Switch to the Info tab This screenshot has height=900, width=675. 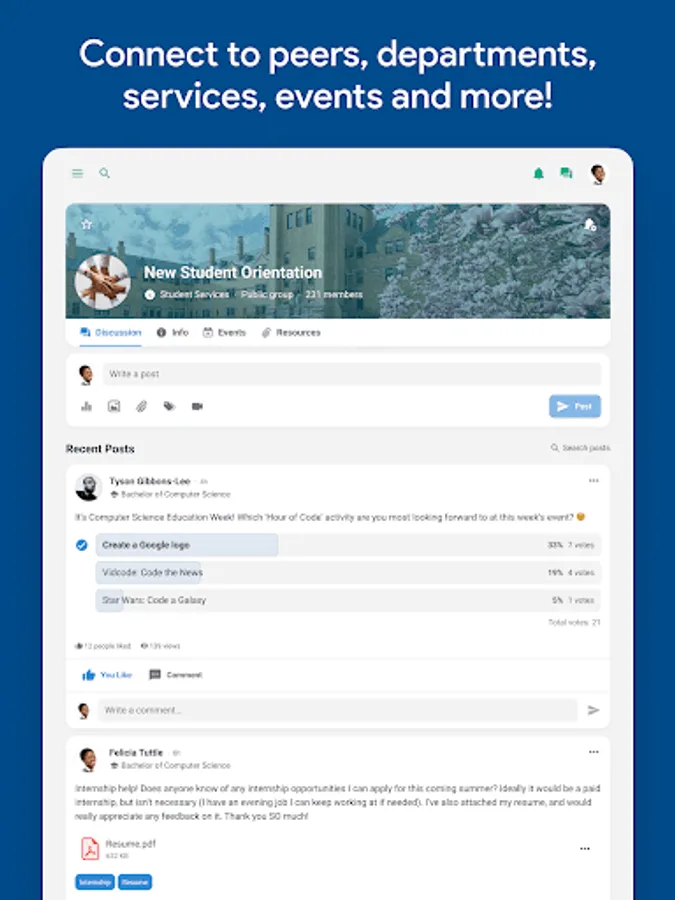tap(173, 332)
